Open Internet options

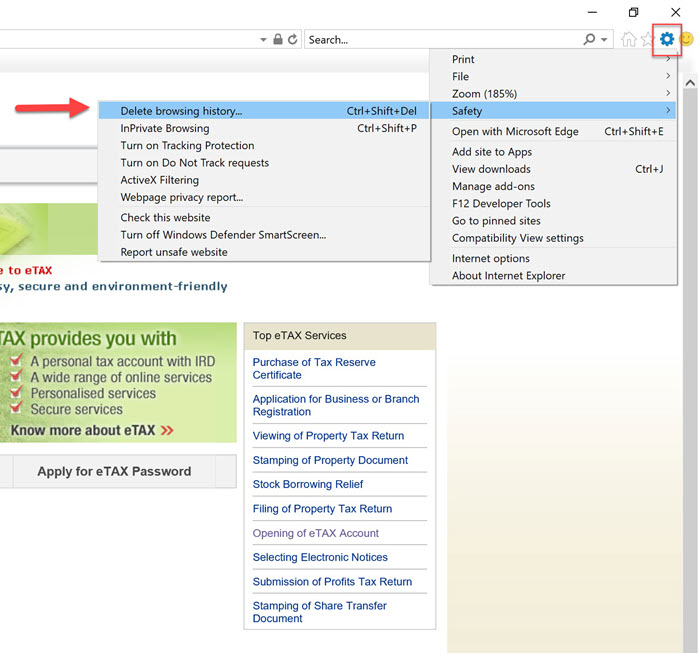tap(554, 259)
